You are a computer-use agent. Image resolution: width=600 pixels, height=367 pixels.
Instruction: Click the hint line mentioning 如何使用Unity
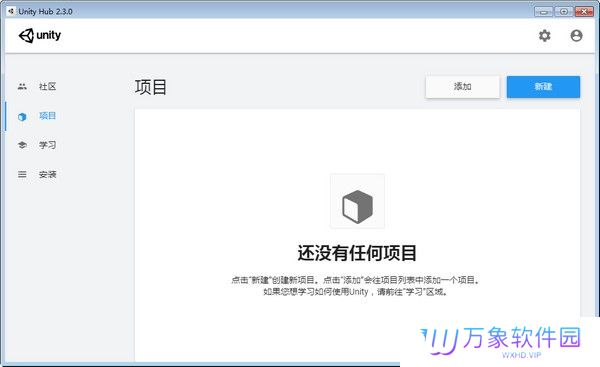tap(355, 292)
